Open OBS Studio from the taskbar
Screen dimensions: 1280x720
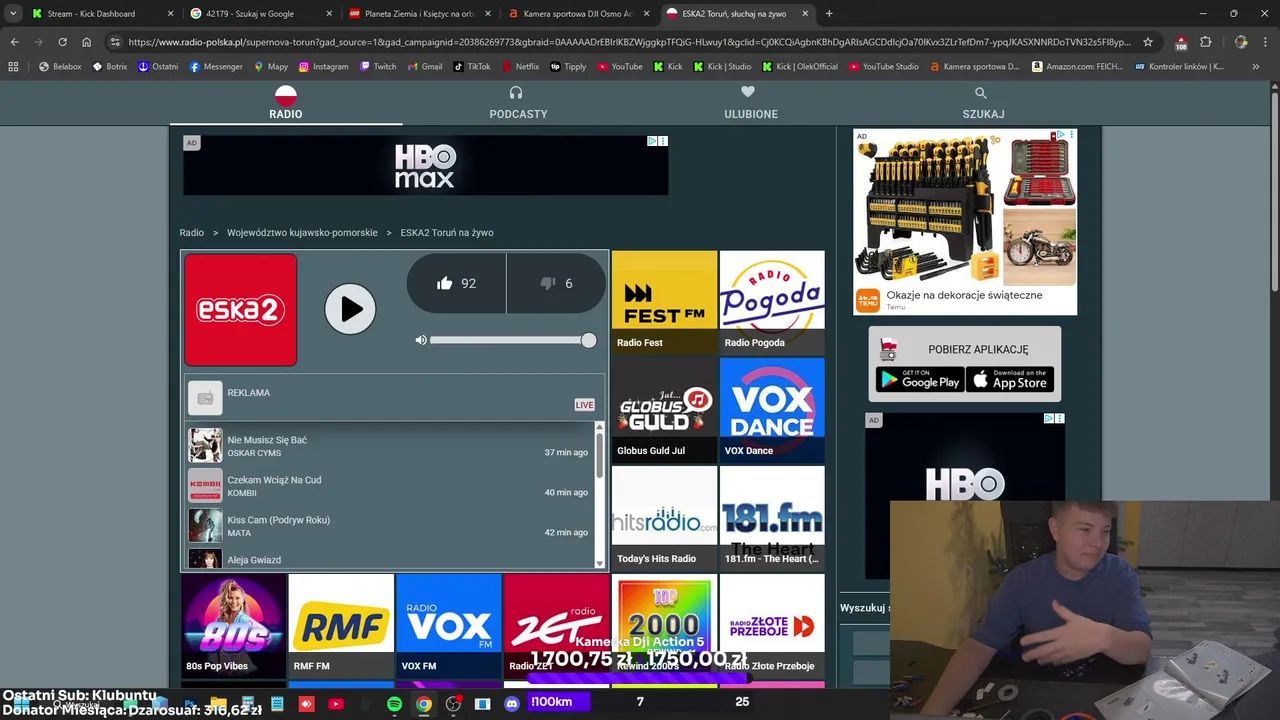(453, 704)
